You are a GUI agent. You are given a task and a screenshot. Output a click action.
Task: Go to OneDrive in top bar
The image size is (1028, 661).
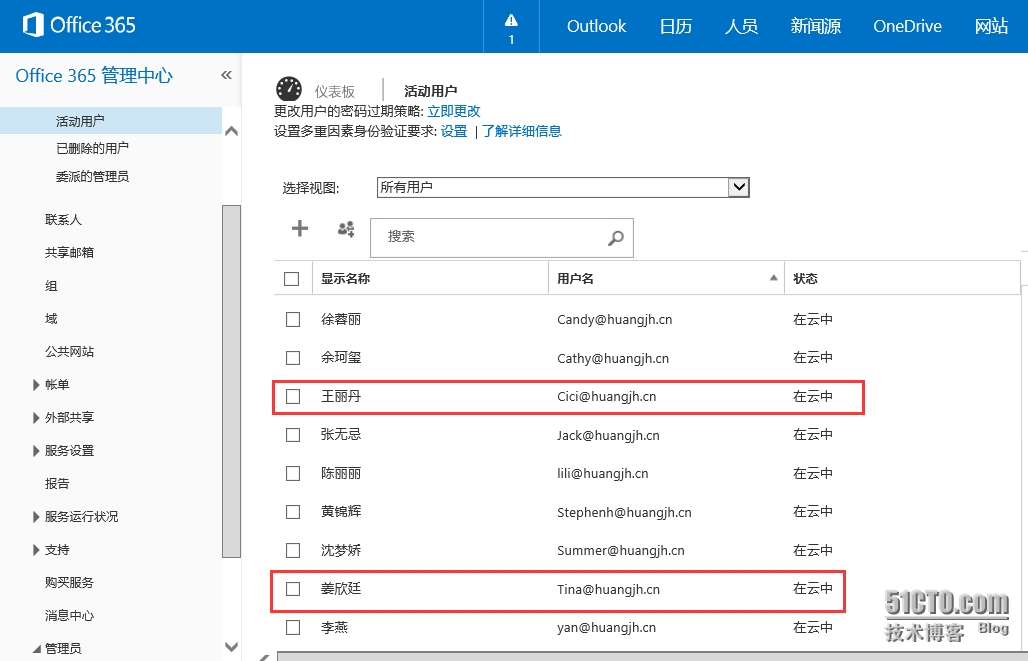(907, 26)
